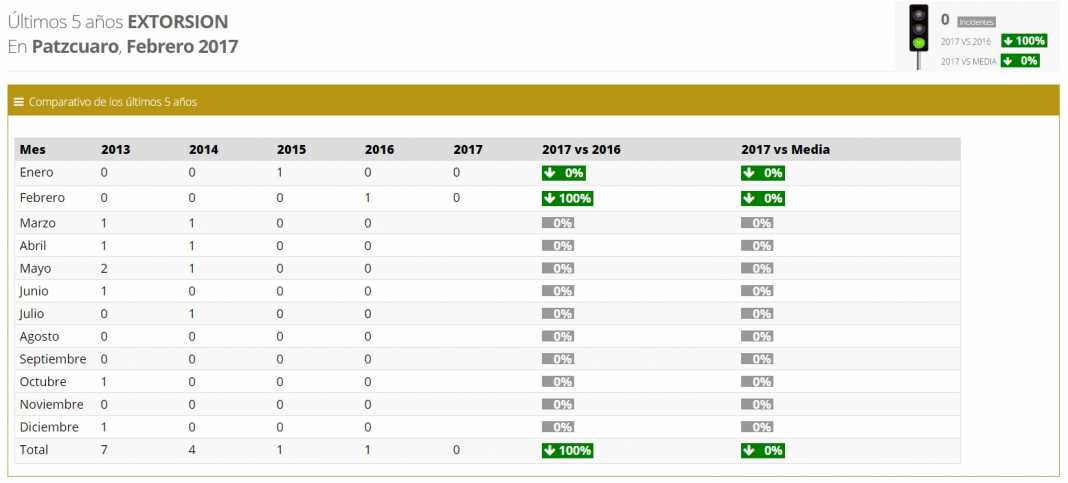This screenshot has width=1068, height=483.
Task: Click the value 1 in Octubre 2013 cell
Action: pos(104,382)
